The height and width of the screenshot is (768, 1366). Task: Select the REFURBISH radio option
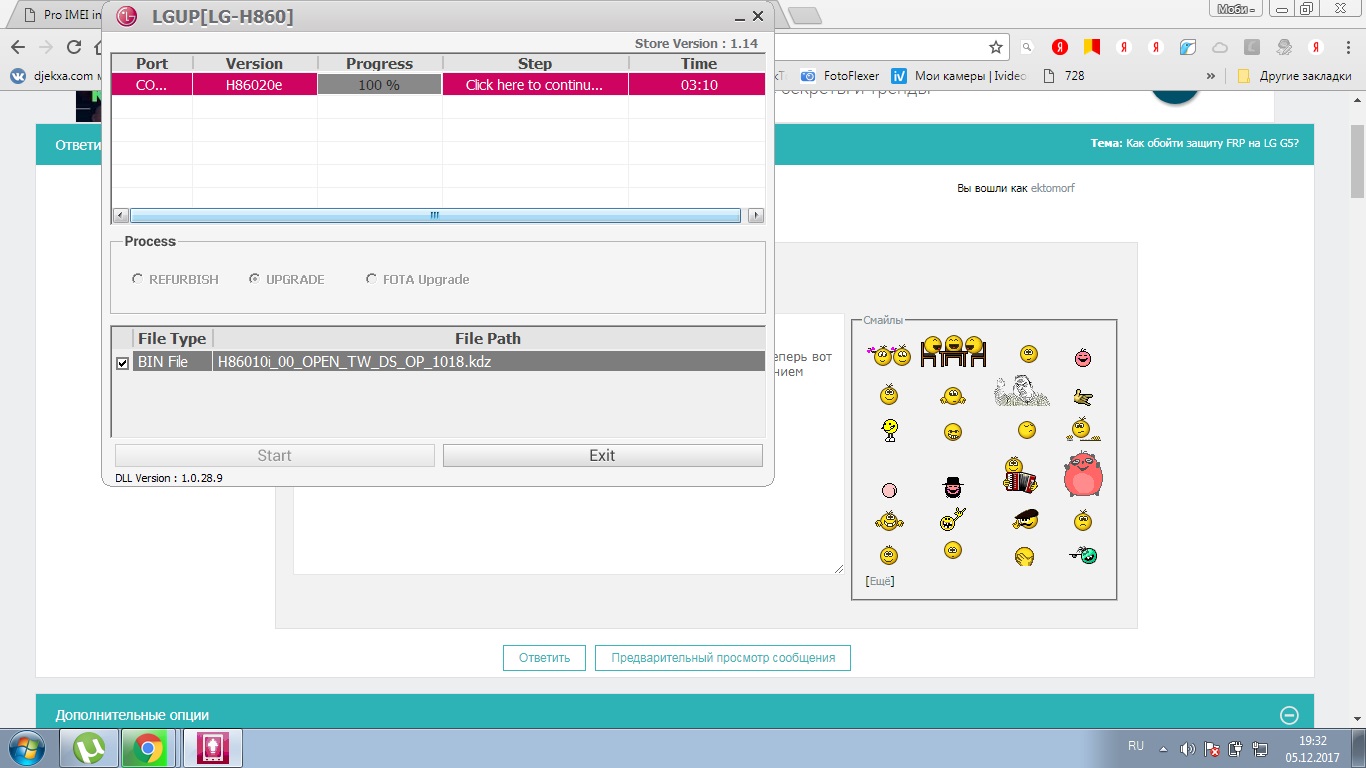[137, 279]
